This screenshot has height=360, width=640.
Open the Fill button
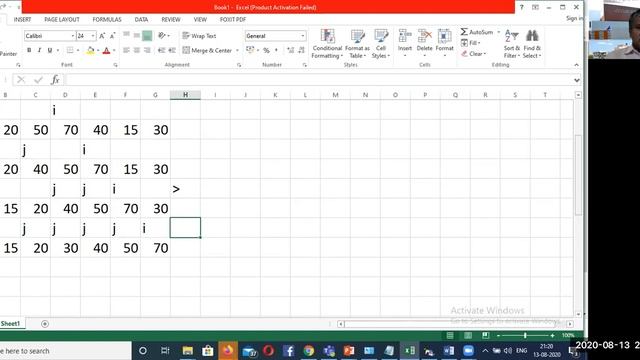[x=471, y=43]
